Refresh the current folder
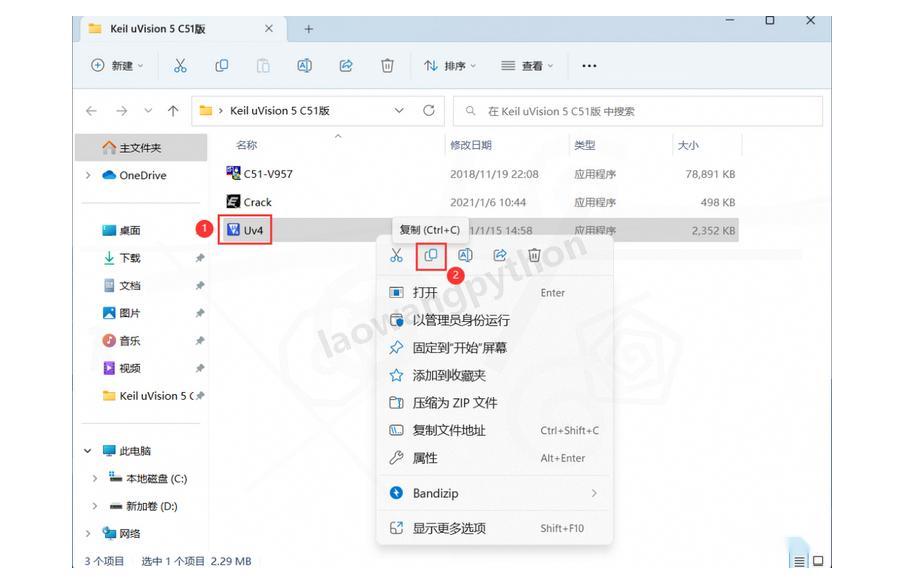Image resolution: width=905 pixels, height=585 pixels. click(428, 110)
